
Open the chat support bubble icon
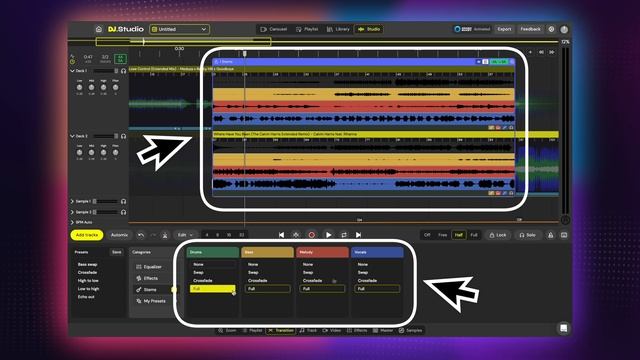pos(564,328)
